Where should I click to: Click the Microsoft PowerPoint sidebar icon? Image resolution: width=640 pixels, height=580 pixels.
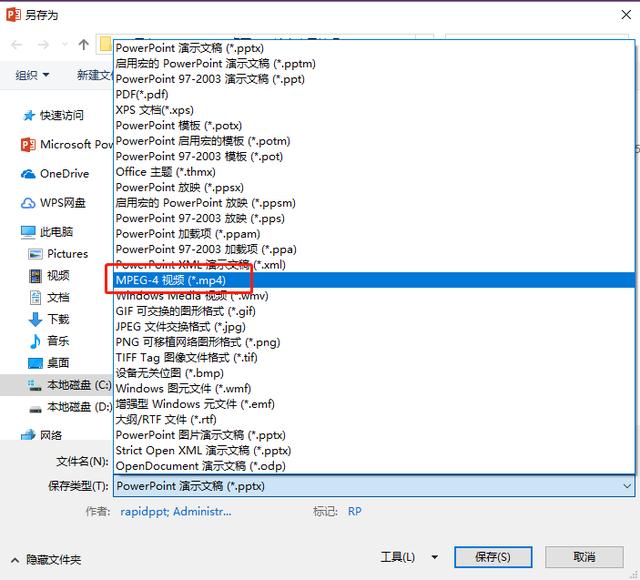tap(28, 144)
